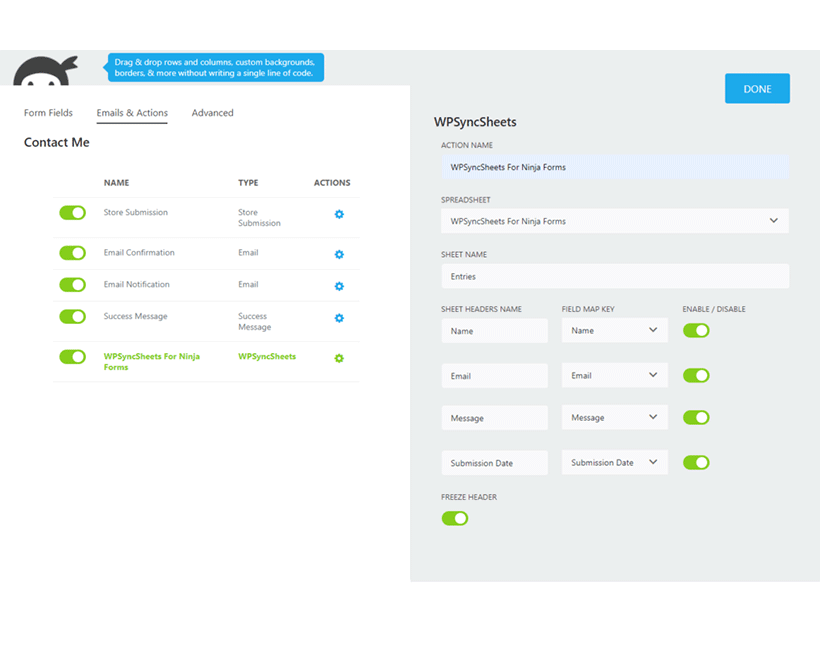Toggle the Email Confirmation action
Image resolution: width=820 pixels, height=650 pixels.
(72, 253)
